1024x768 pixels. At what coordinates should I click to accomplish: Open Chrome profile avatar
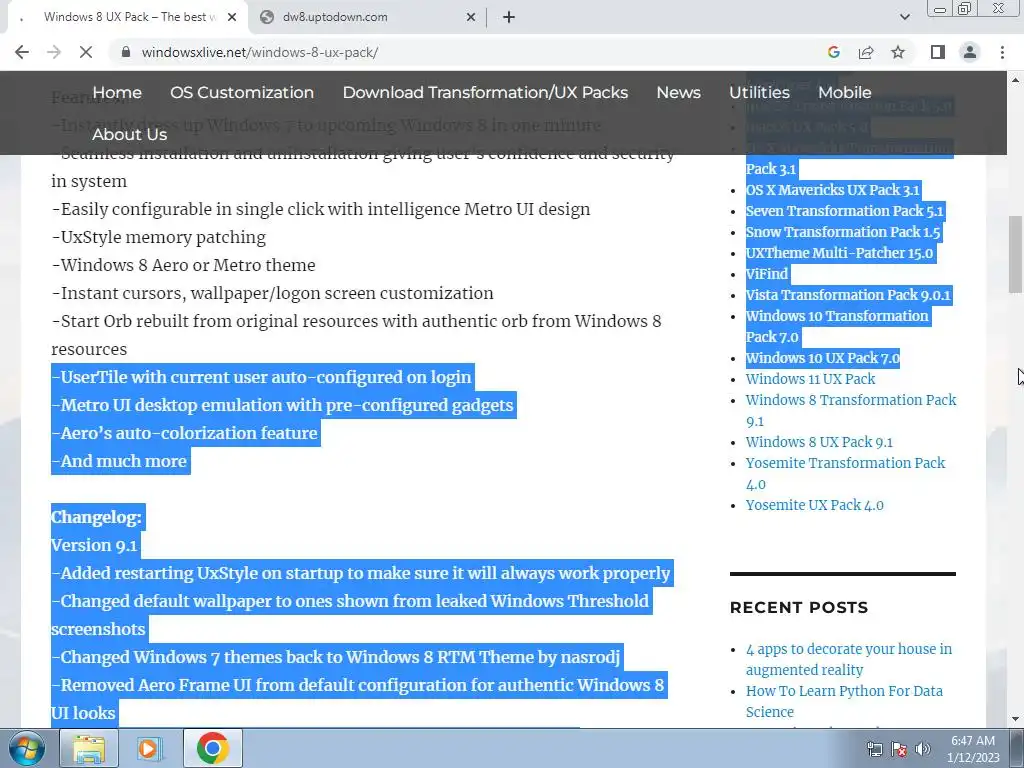pos(970,52)
